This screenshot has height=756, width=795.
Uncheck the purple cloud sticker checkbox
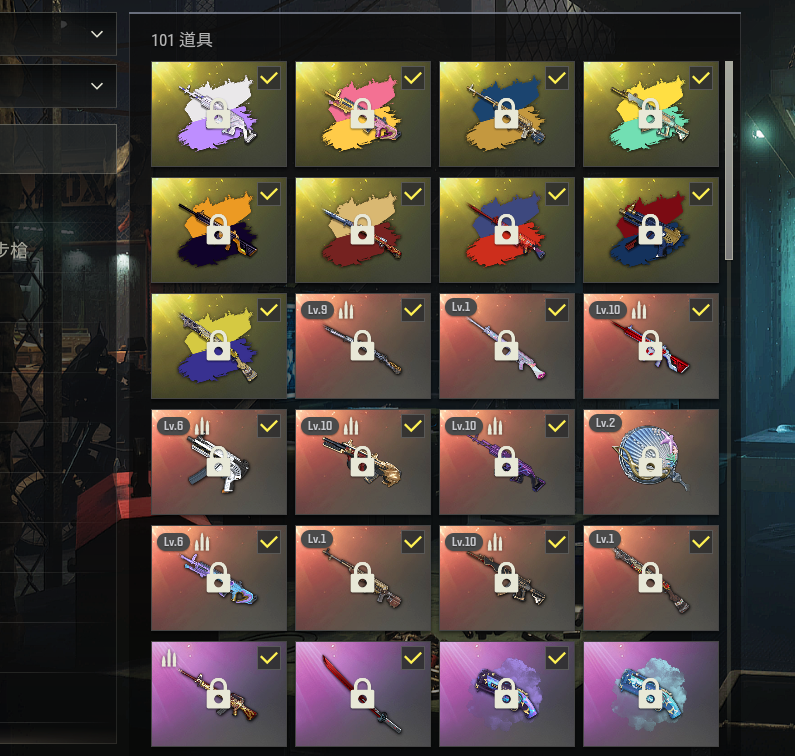pos(557,658)
